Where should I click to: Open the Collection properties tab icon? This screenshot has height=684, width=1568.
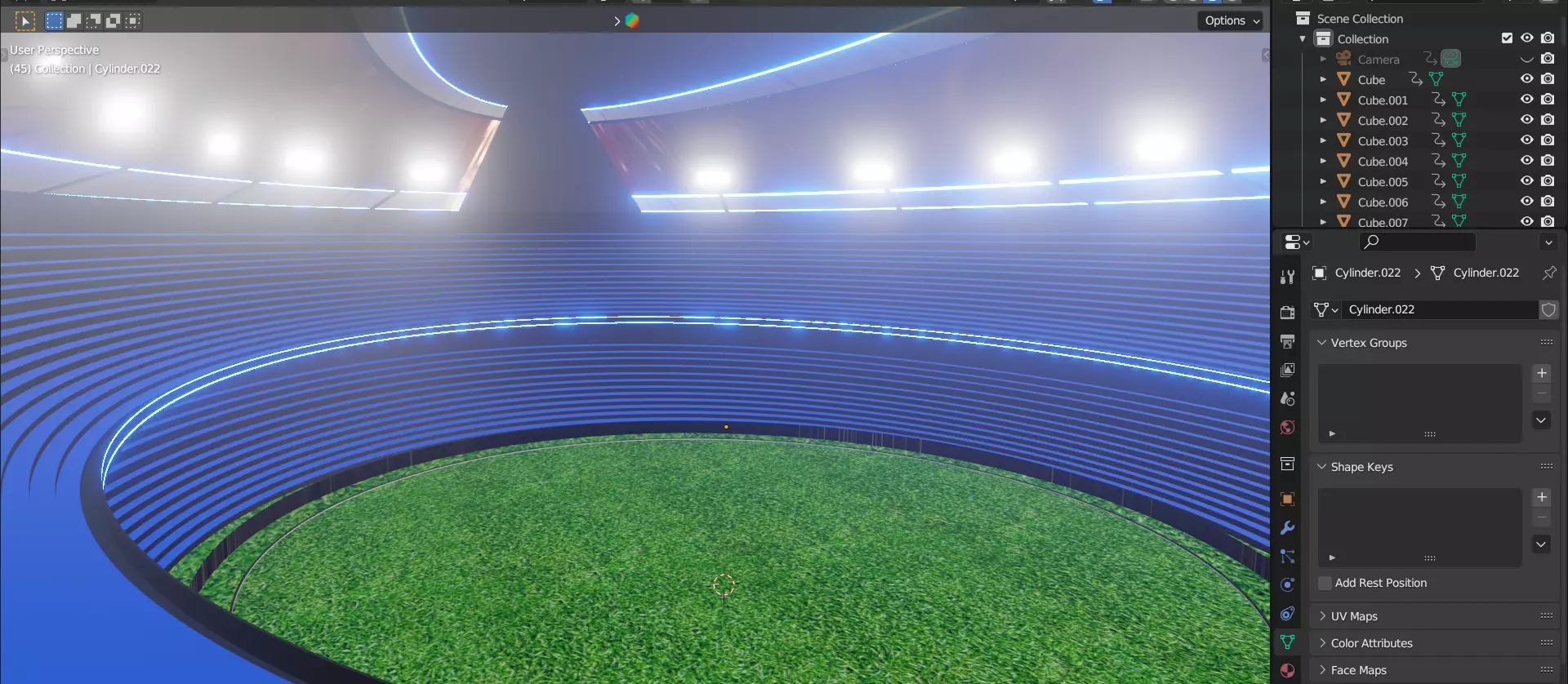click(x=1288, y=464)
